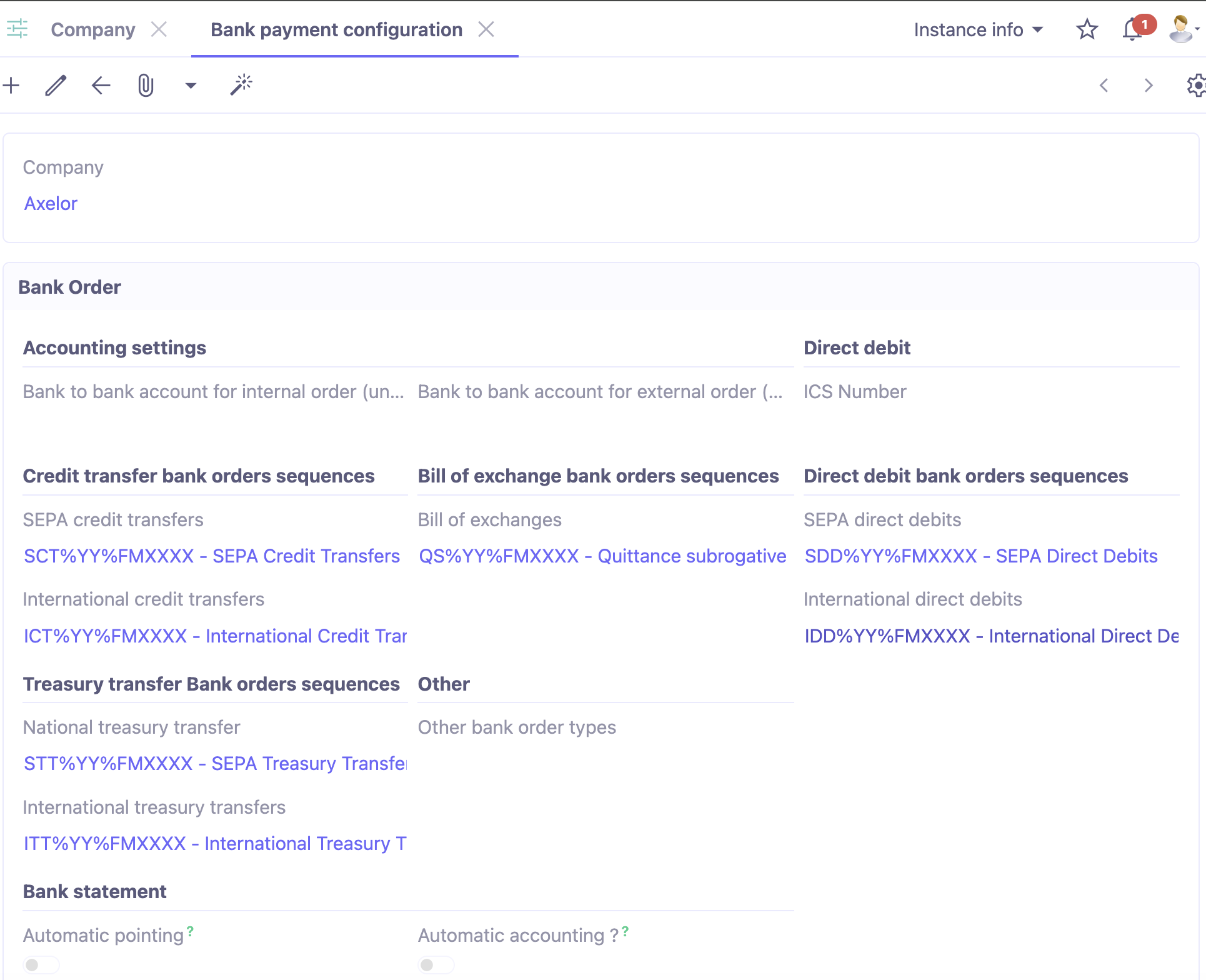Click the plus icon to create new record
Screen dimensions: 1206x980
pyautogui.click(x=11, y=86)
